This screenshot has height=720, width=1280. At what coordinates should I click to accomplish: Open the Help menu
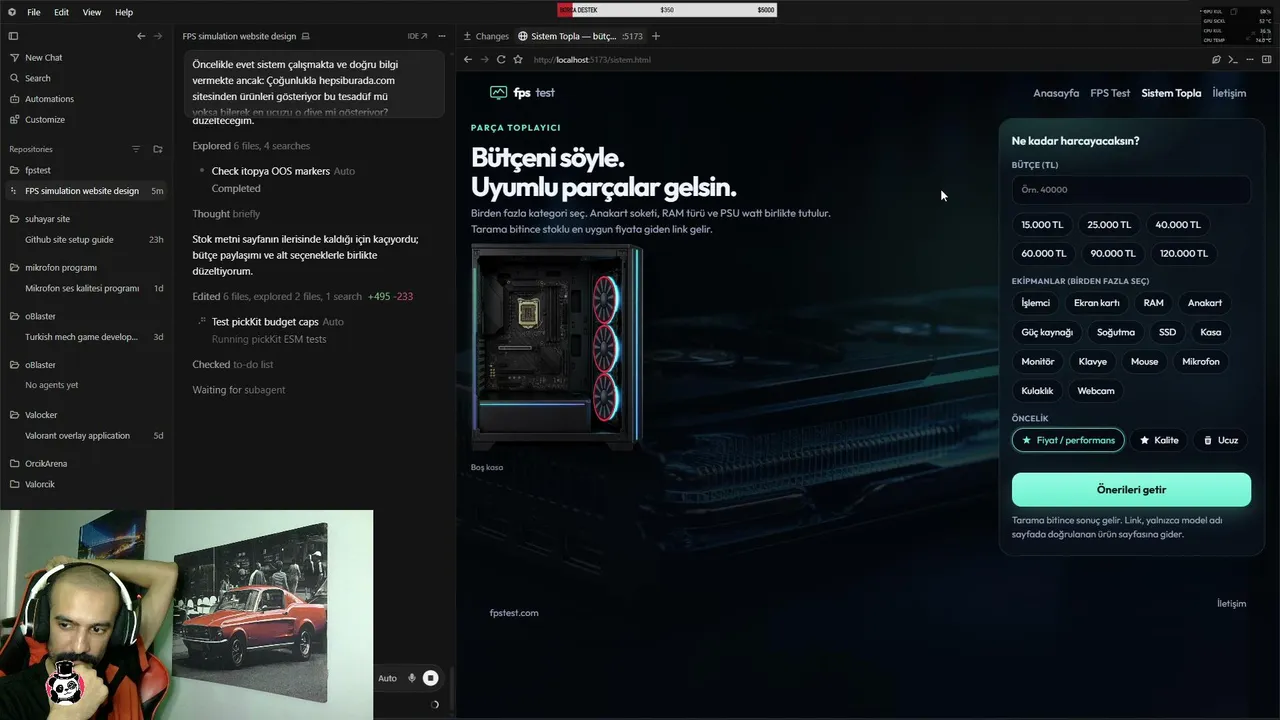point(124,12)
